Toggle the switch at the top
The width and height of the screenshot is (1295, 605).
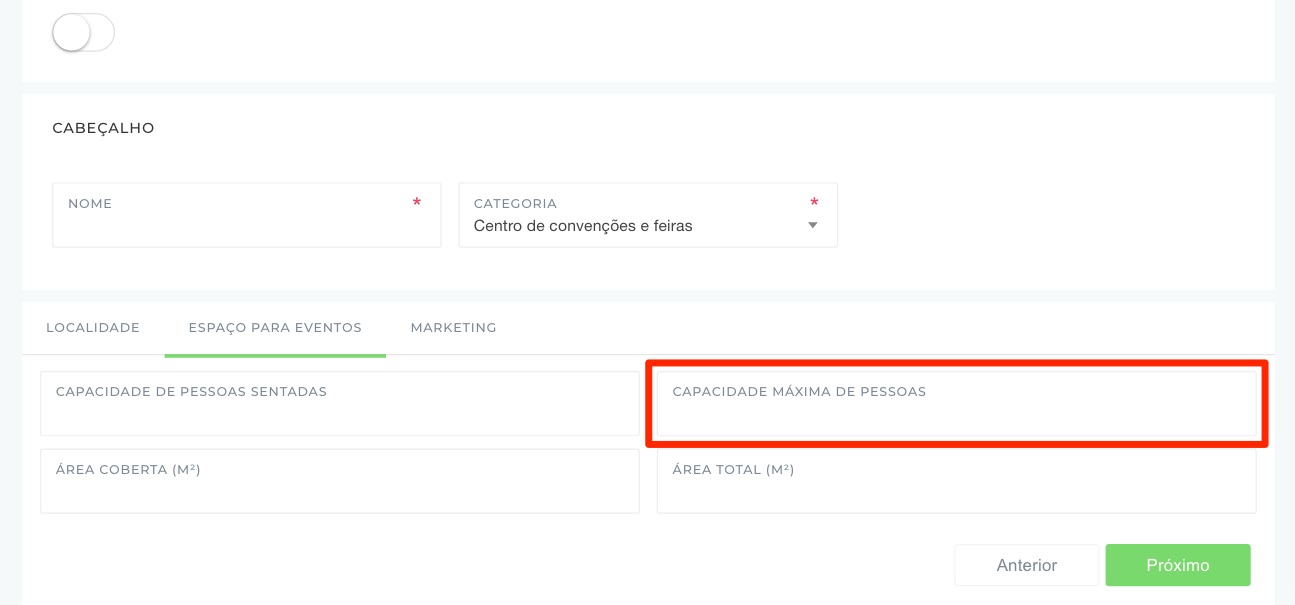[x=83, y=33]
